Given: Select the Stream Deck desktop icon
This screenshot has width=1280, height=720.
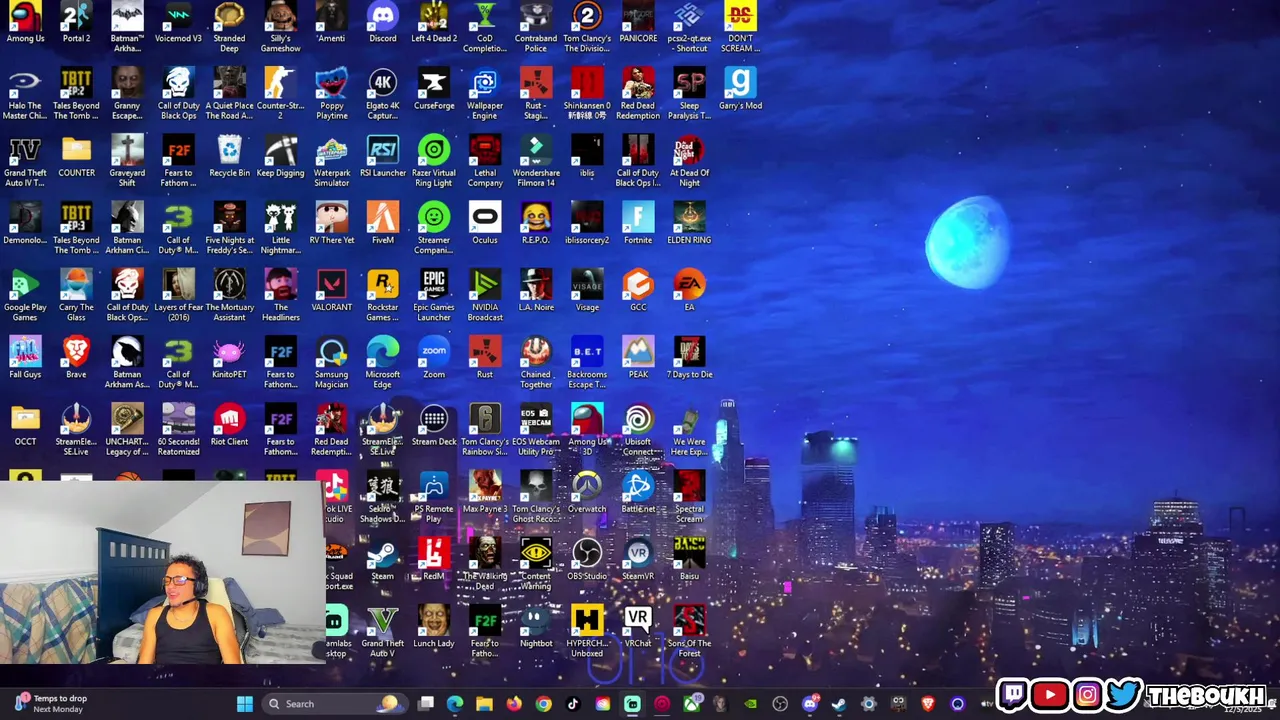Looking at the screenshot, I should tap(434, 424).
